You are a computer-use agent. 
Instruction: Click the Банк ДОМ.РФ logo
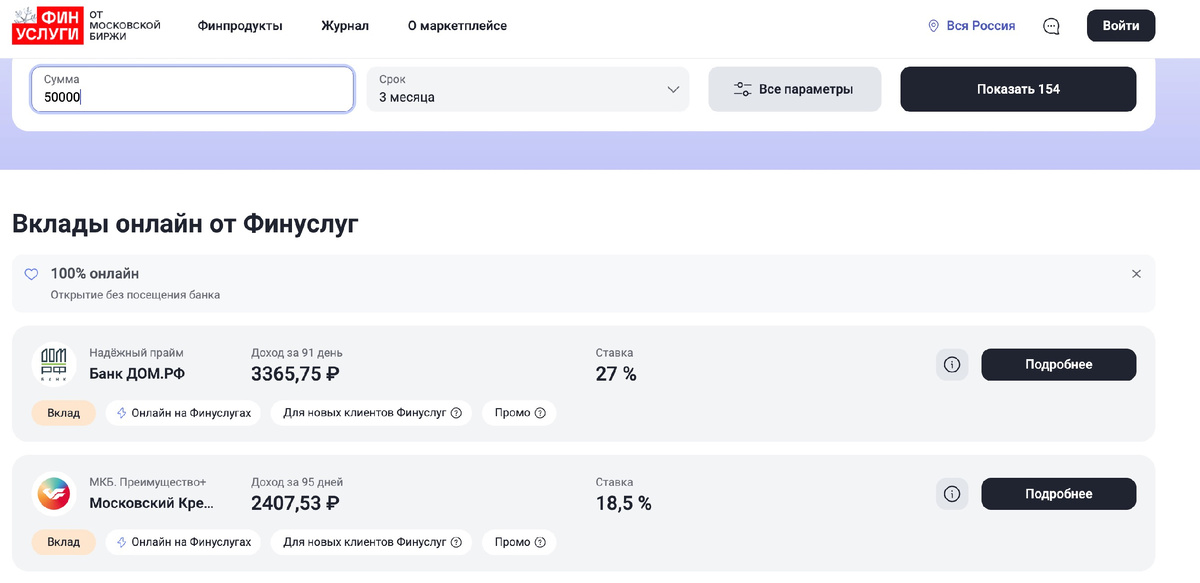54,365
